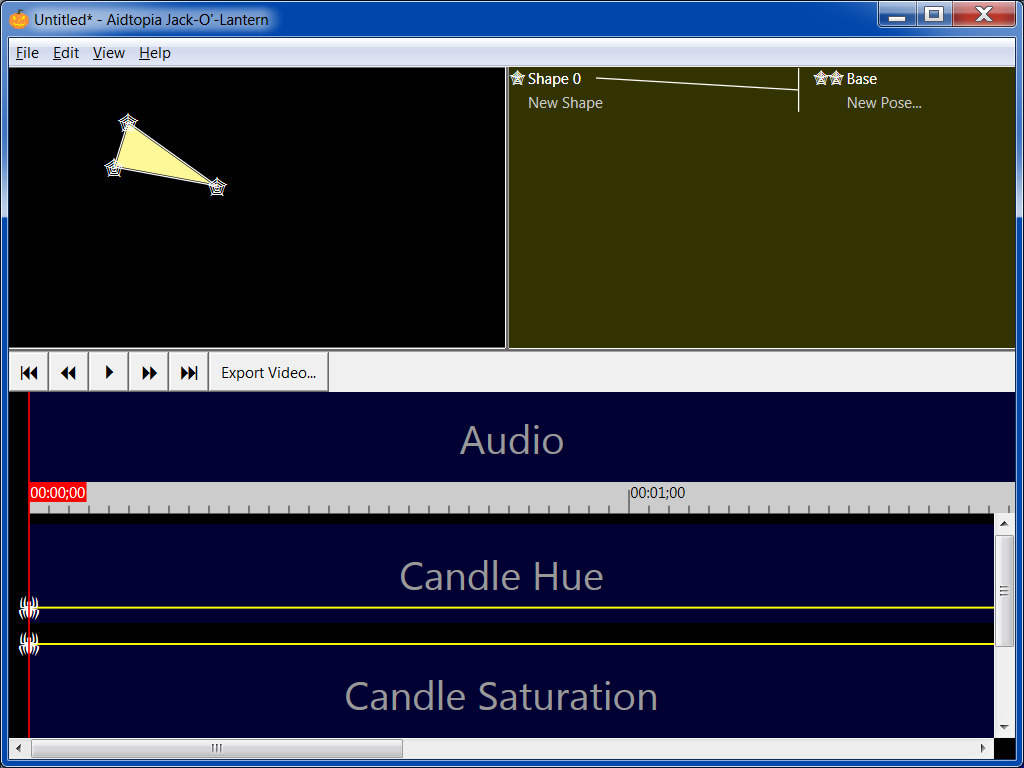Screen dimensions: 1024x768
Task: Click the vertical scrollbar up arrow
Action: pos(1004,524)
